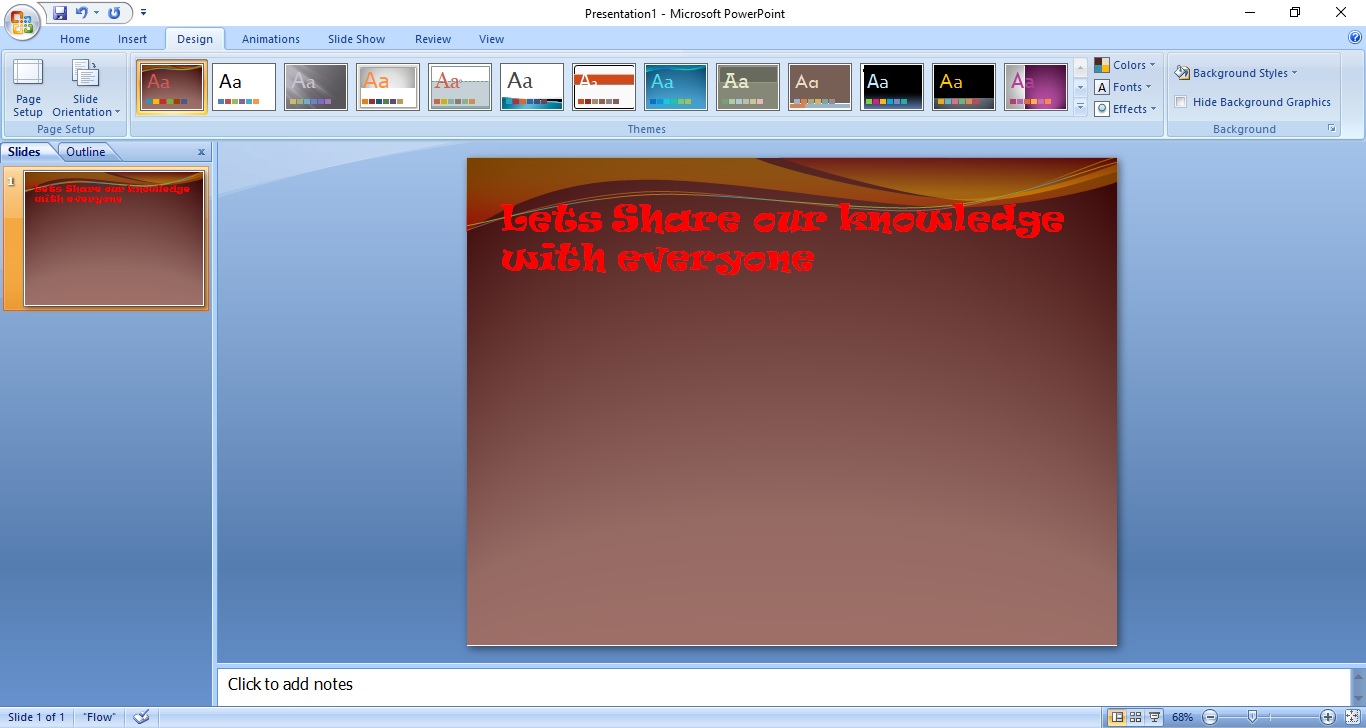Switch to Slide Sorter view
Viewport: 1366px width, 728px height.
tap(1136, 717)
